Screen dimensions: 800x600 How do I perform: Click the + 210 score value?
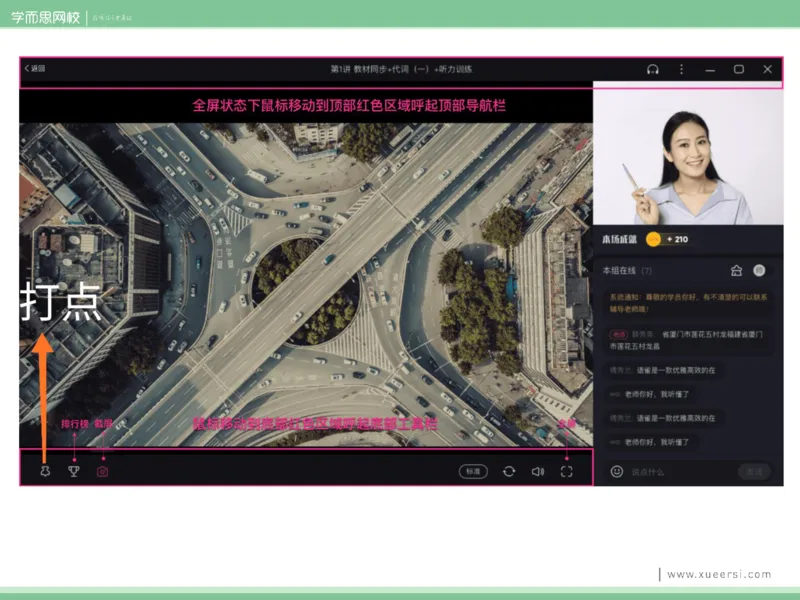coord(678,239)
